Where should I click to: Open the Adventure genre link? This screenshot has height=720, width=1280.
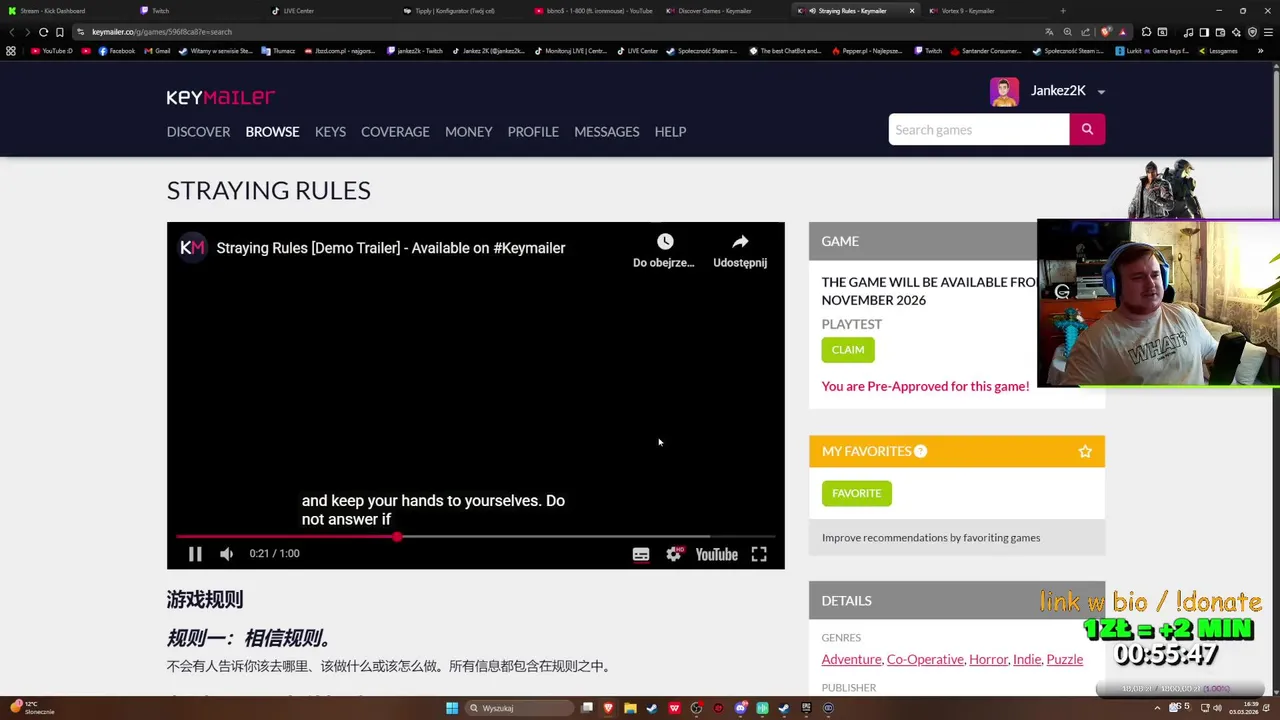click(851, 659)
